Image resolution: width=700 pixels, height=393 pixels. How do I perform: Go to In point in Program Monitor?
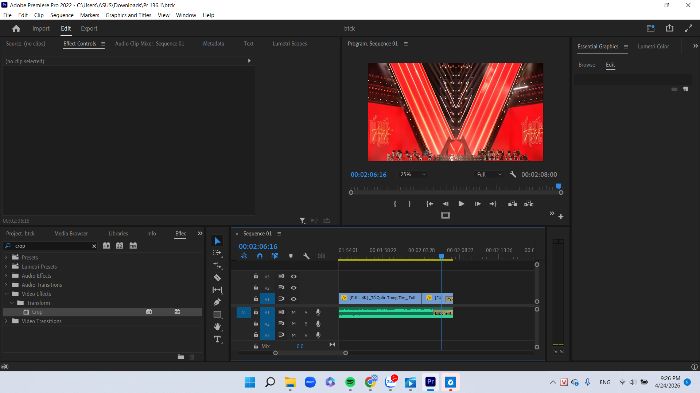(429, 204)
